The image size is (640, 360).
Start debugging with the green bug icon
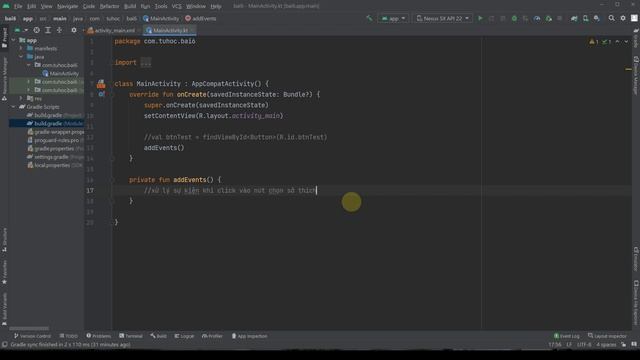click(514, 18)
